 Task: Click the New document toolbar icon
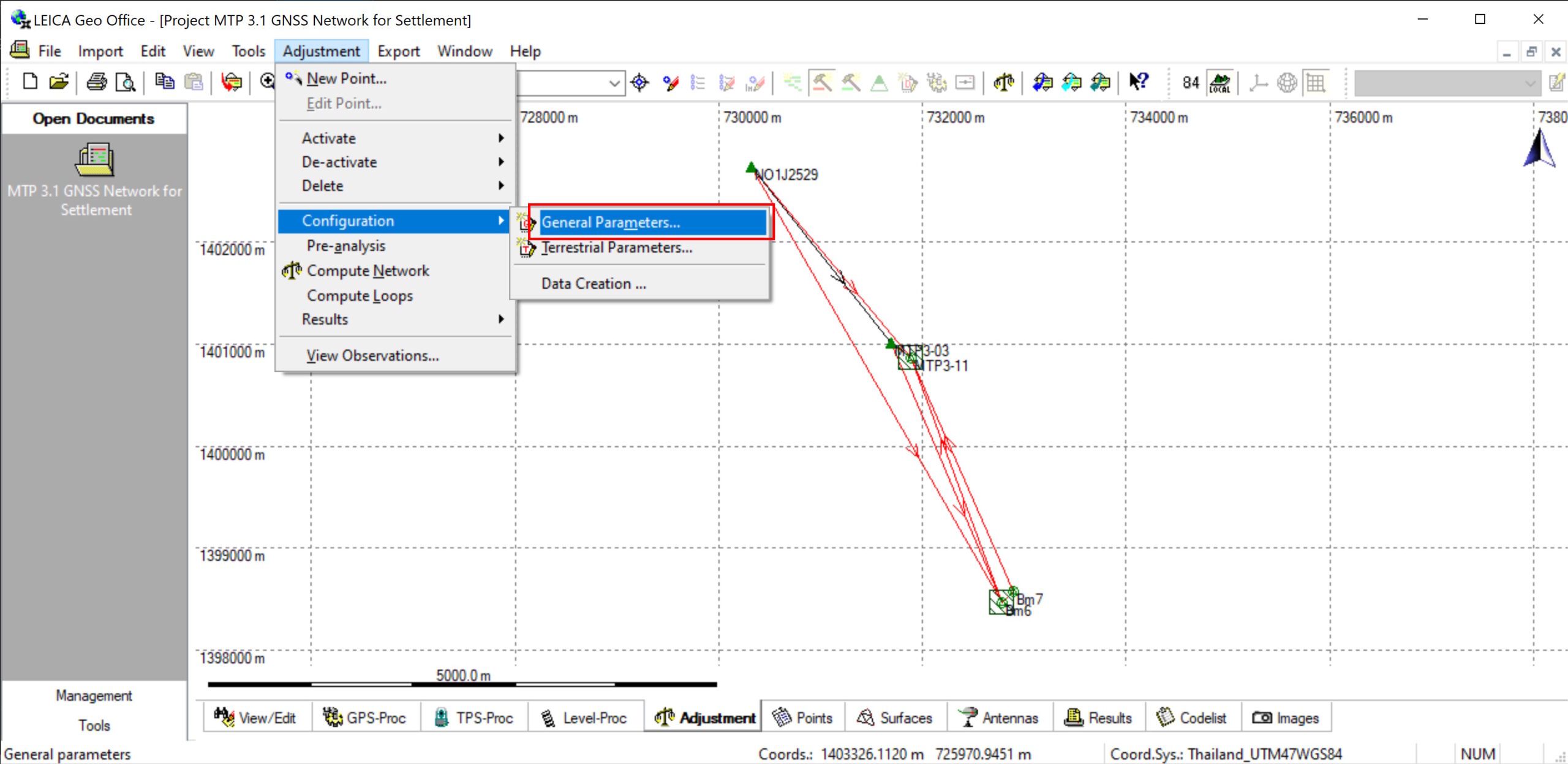30,81
